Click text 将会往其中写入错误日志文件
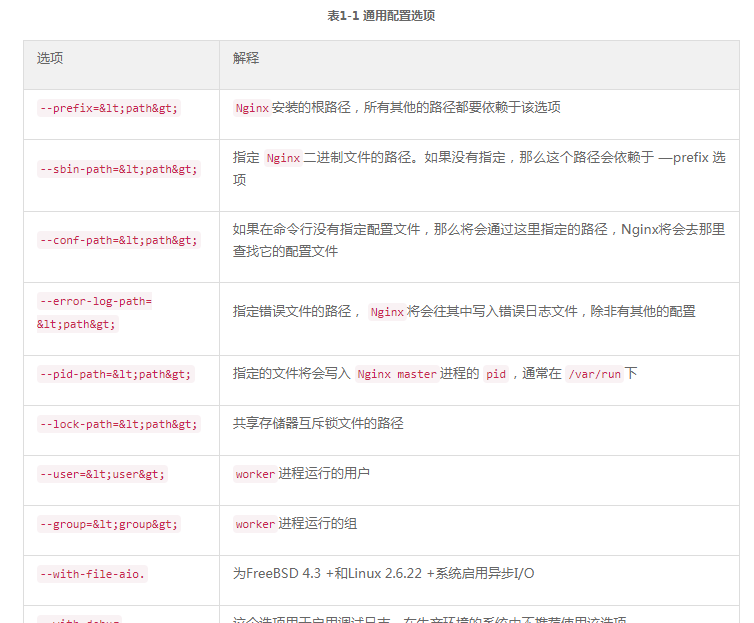The image size is (754, 623). [x=492, y=311]
